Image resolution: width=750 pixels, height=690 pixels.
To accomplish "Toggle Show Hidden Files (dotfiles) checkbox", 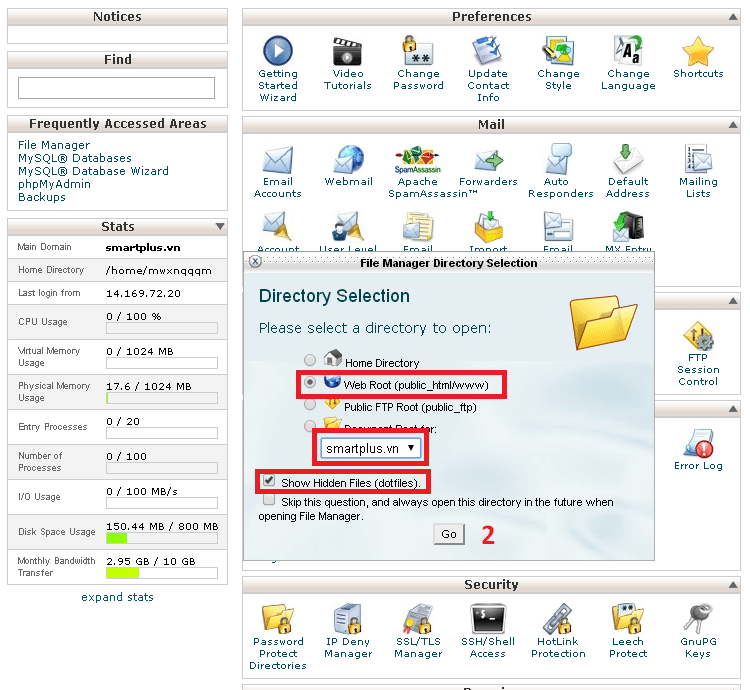I will click(x=268, y=481).
